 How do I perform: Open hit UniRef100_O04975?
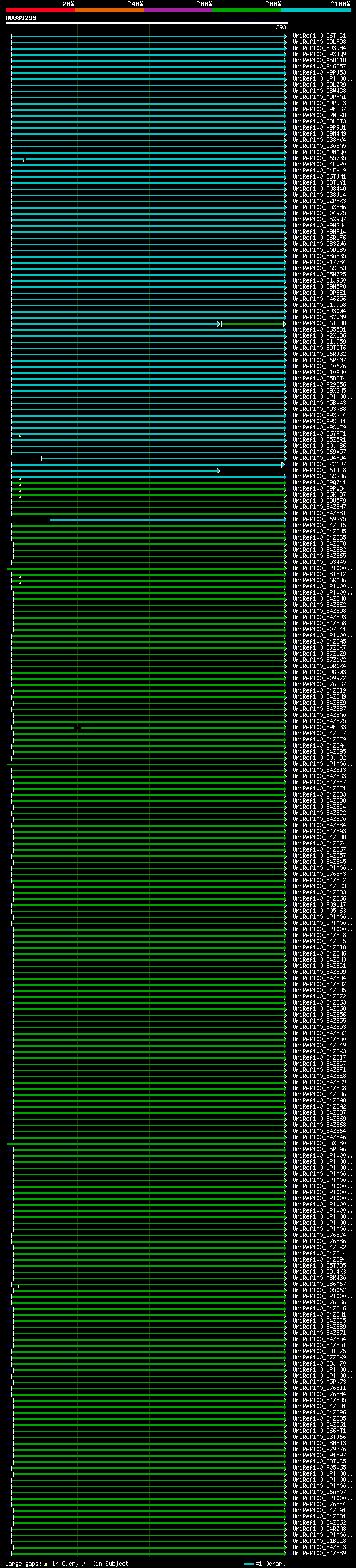(319, 213)
